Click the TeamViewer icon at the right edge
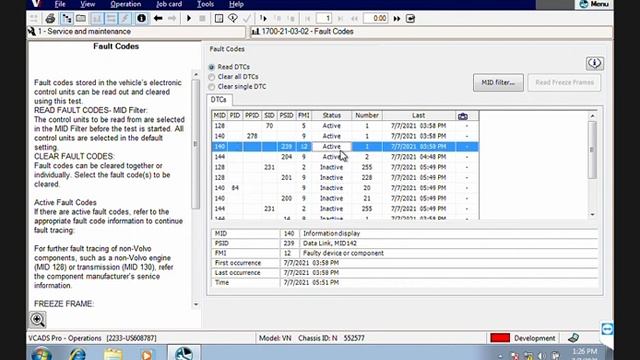The image size is (640, 360). click(x=607, y=329)
